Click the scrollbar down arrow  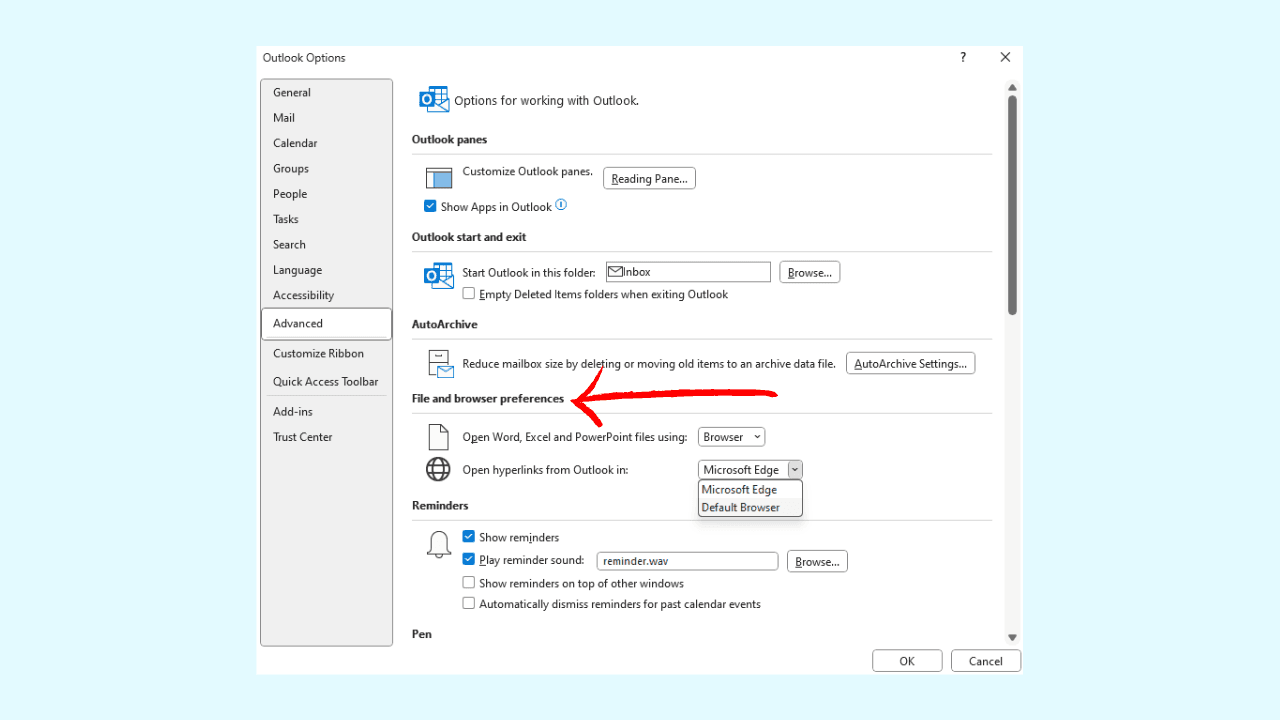pos(1012,637)
